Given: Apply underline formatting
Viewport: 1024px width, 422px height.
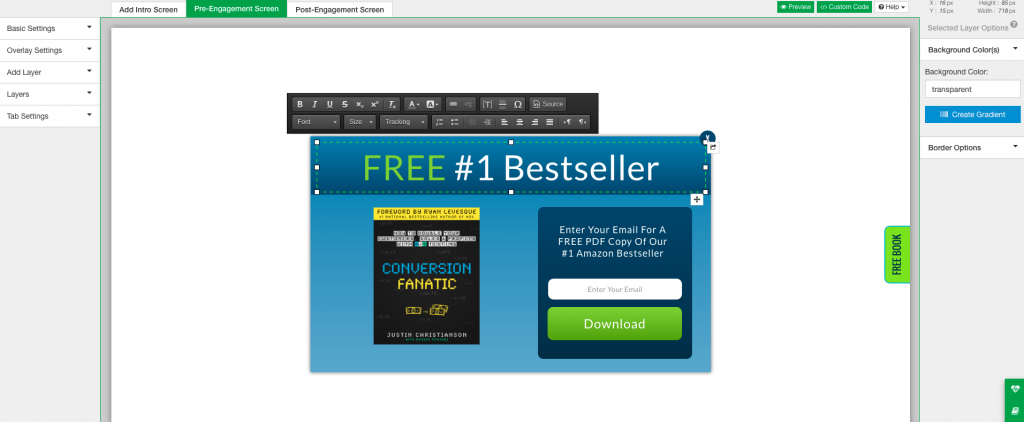Looking at the screenshot, I should click(x=330, y=105).
